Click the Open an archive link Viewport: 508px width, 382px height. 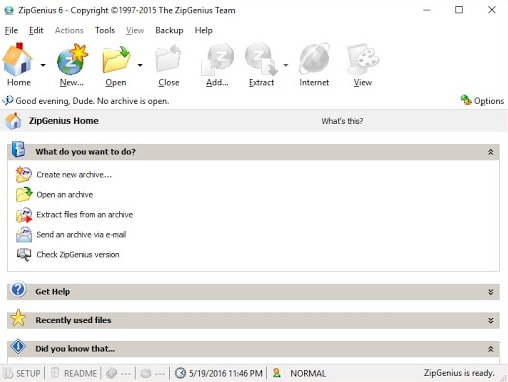[x=65, y=195]
